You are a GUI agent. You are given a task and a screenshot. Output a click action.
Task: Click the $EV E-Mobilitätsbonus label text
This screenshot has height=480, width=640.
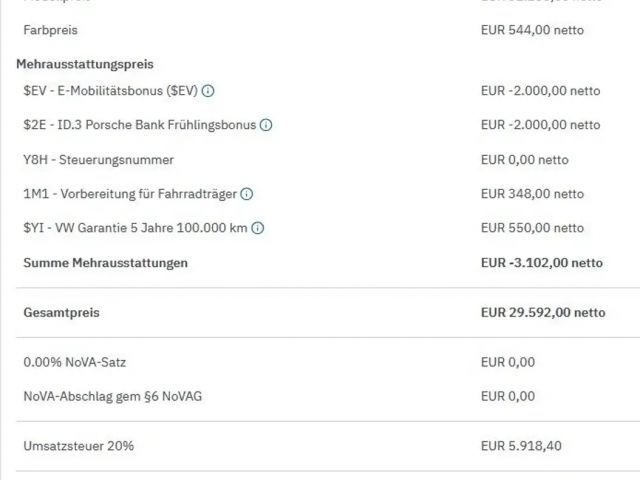pos(110,91)
